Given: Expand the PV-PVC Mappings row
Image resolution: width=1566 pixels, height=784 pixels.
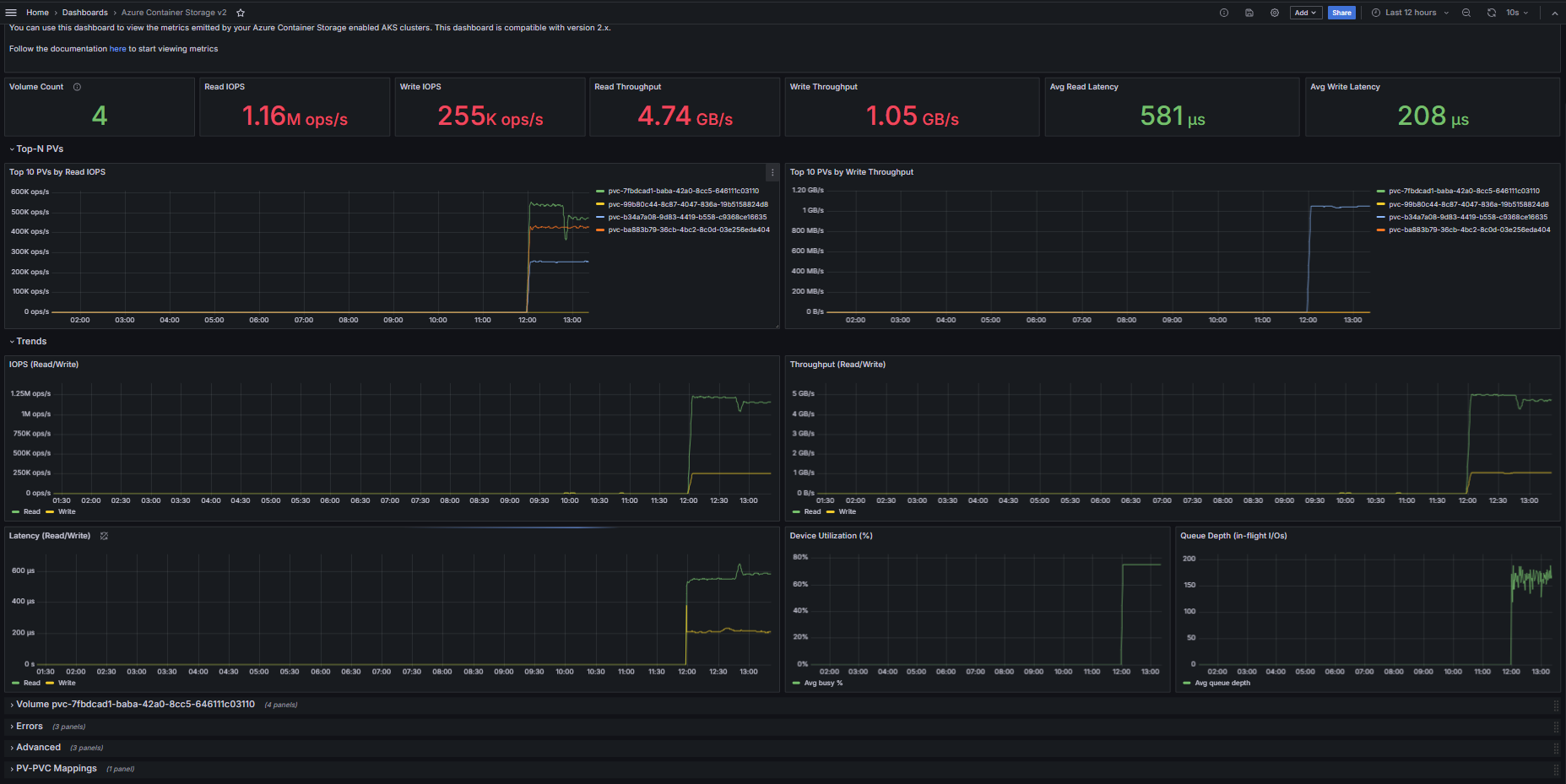Looking at the screenshot, I should click(x=56, y=768).
